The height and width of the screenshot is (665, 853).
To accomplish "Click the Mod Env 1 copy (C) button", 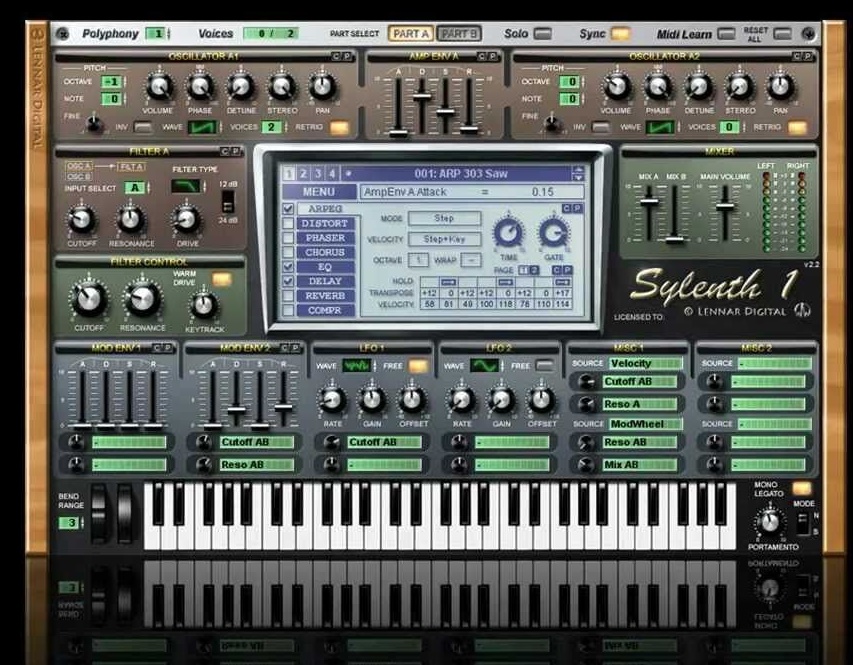I will click(157, 348).
